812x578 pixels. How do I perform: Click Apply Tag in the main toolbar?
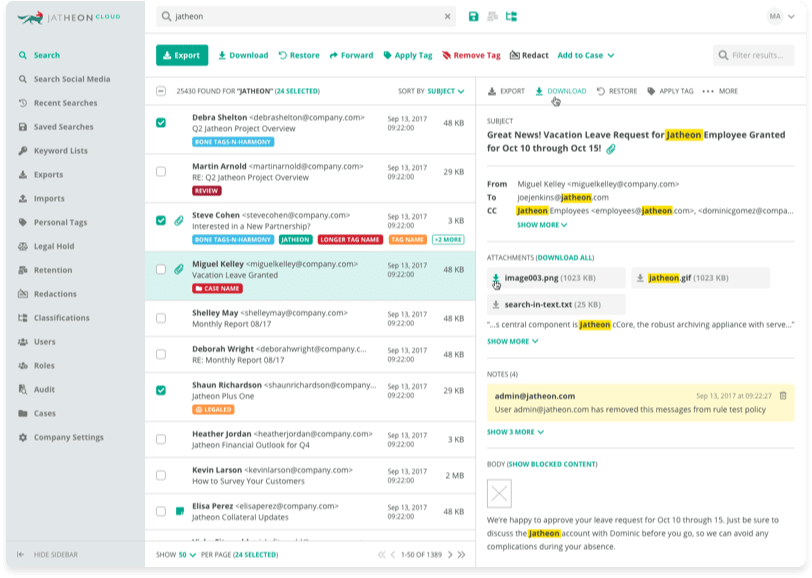coord(408,55)
